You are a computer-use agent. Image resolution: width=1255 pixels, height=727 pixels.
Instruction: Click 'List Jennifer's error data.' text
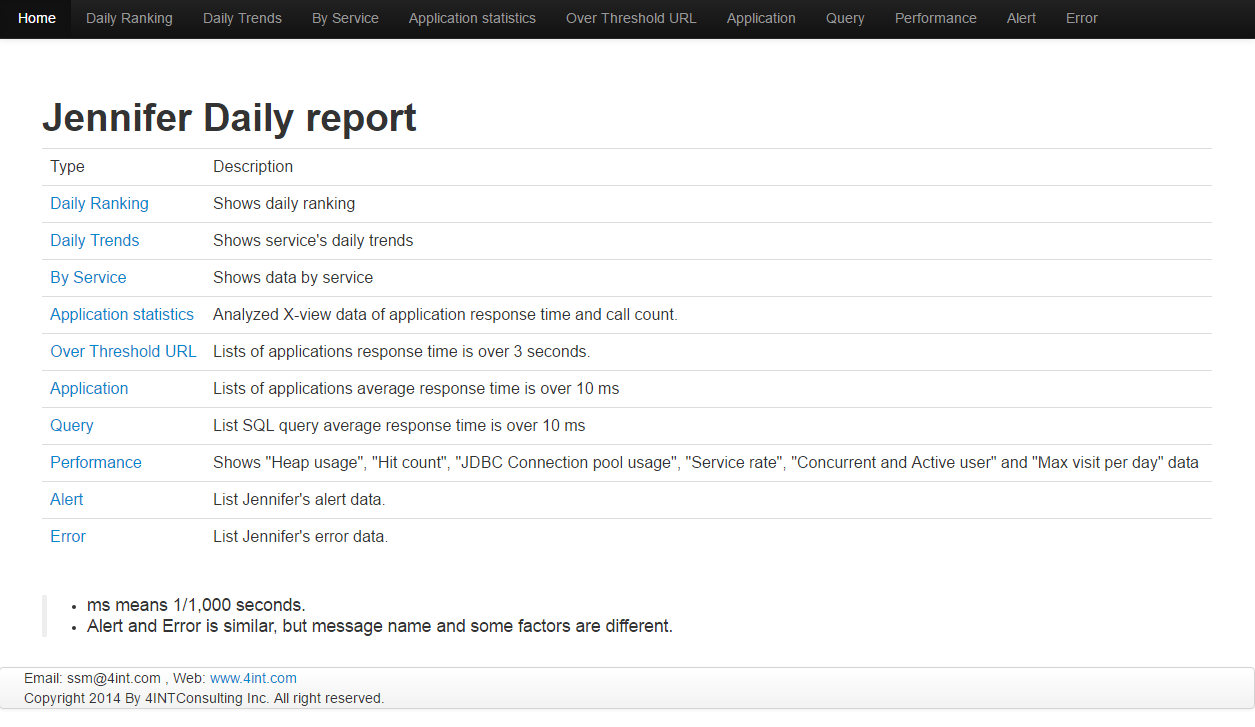point(300,536)
